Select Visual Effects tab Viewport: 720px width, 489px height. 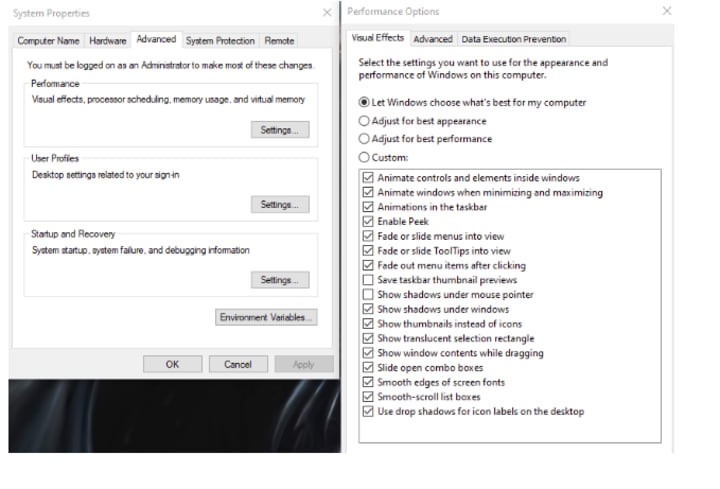point(377,38)
